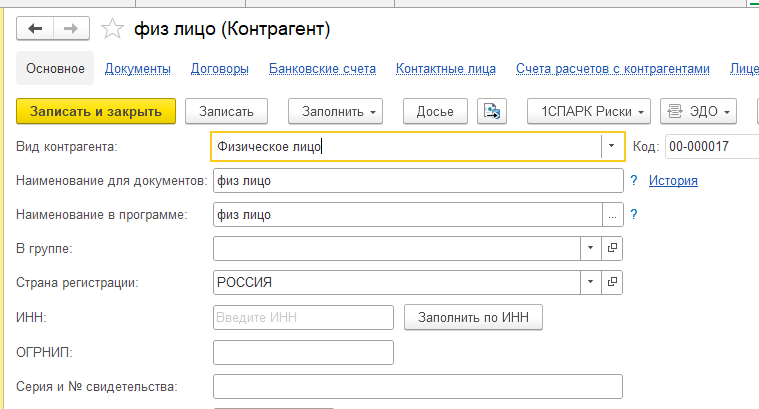Open the История link

673,181
